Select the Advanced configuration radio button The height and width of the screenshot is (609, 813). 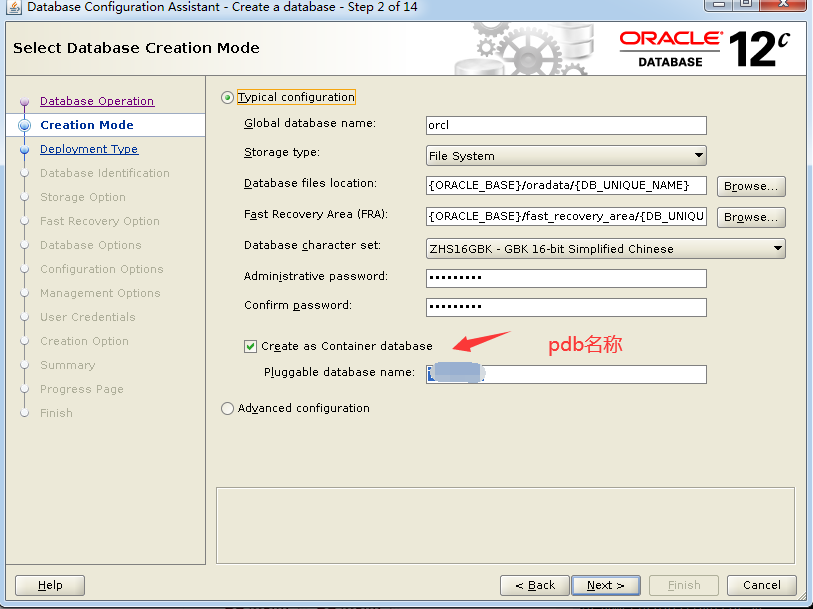click(227, 408)
